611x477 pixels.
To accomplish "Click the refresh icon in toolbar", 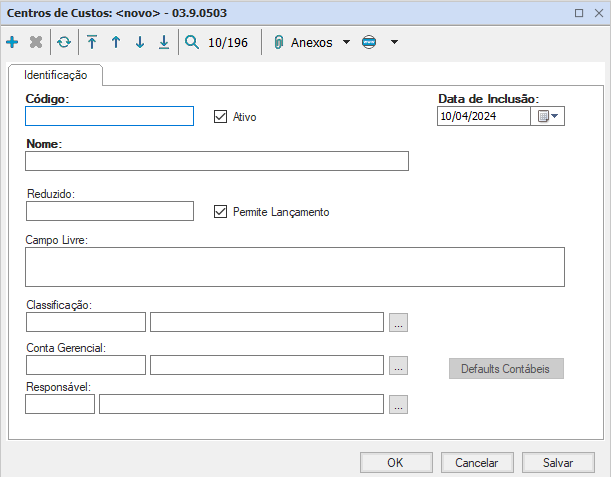I will coord(64,43).
